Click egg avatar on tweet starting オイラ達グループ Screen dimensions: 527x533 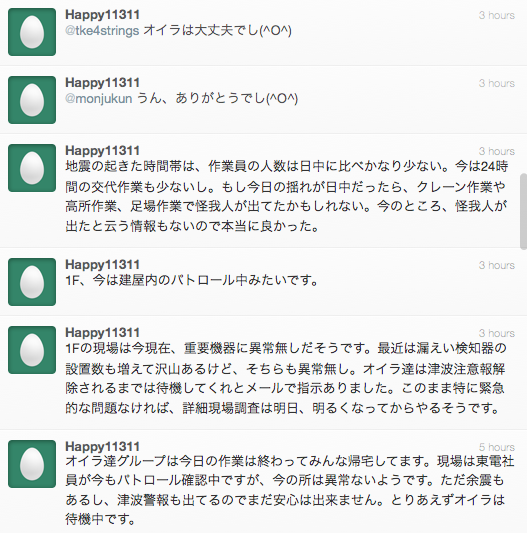pyautogui.click(x=32, y=464)
